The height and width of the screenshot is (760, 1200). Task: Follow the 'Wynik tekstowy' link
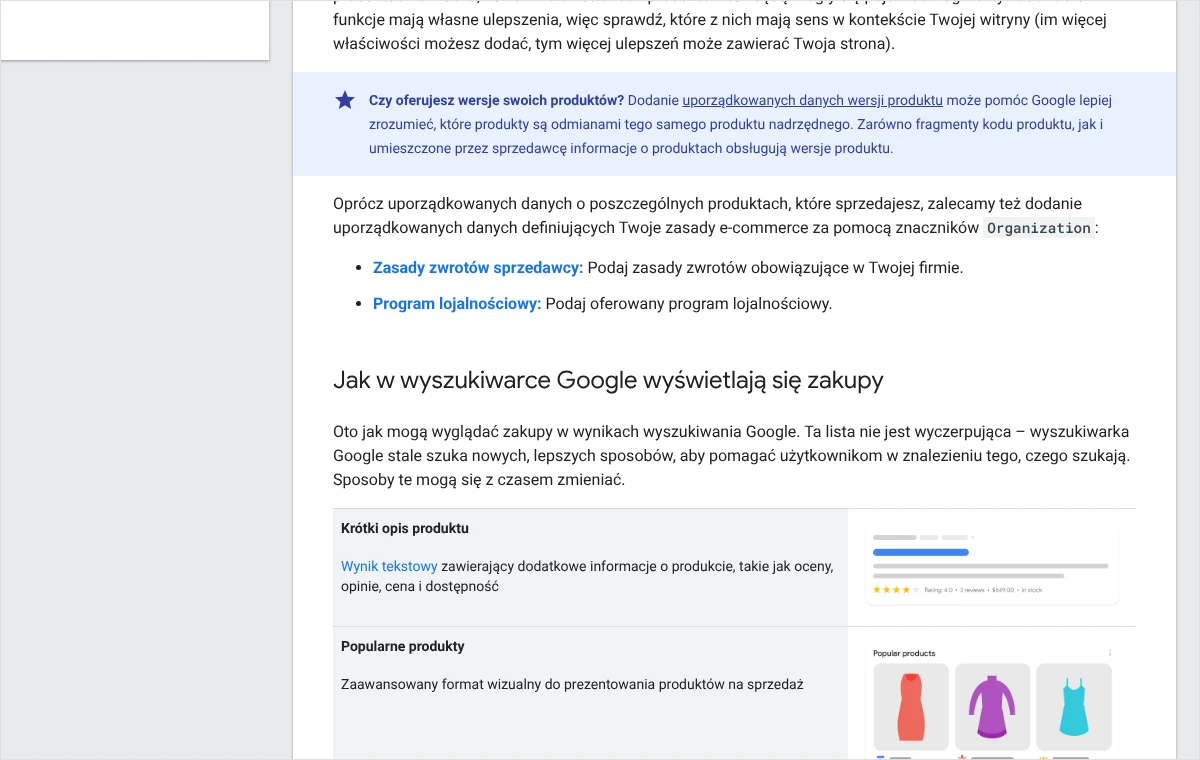(389, 566)
